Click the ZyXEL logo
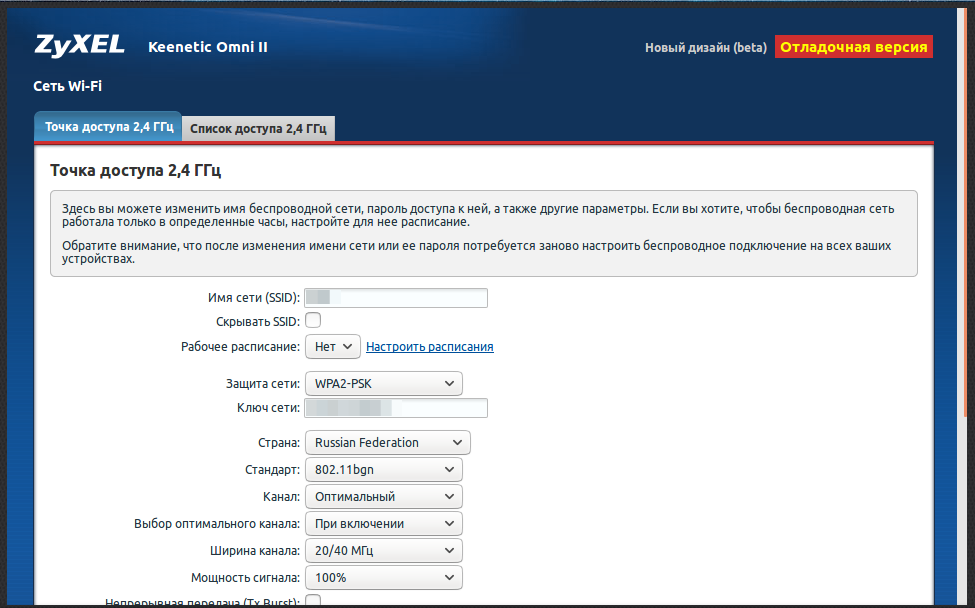975x608 pixels. click(x=80, y=45)
